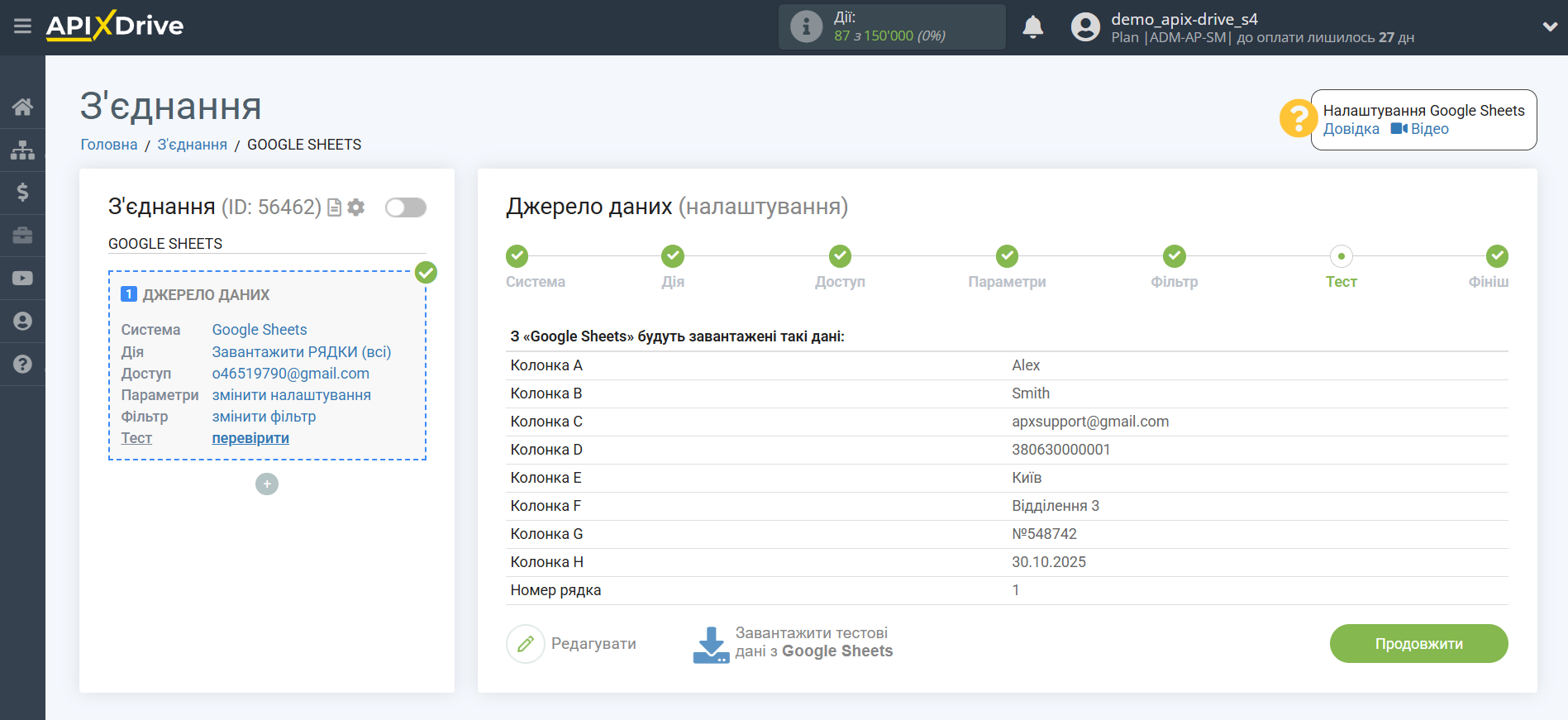
Task: Add a new block with plus button
Action: coord(267,484)
